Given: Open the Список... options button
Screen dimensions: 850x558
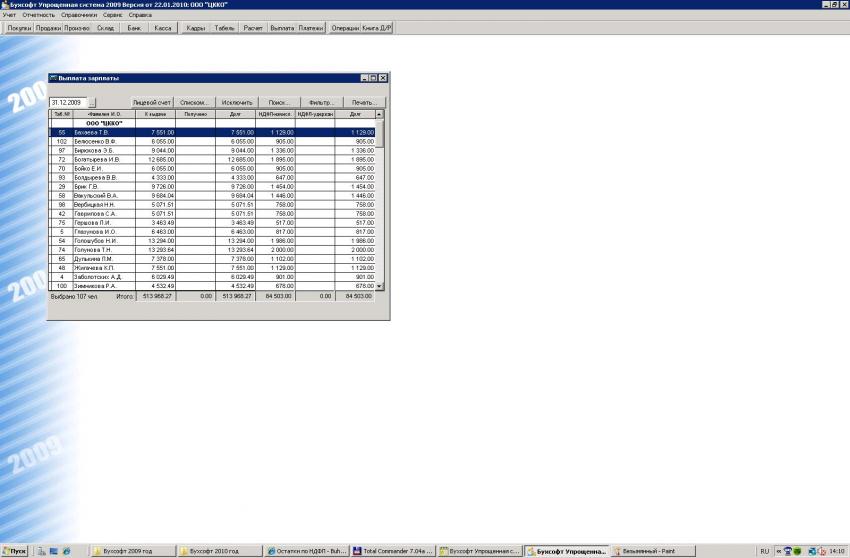Looking at the screenshot, I should 195,102.
